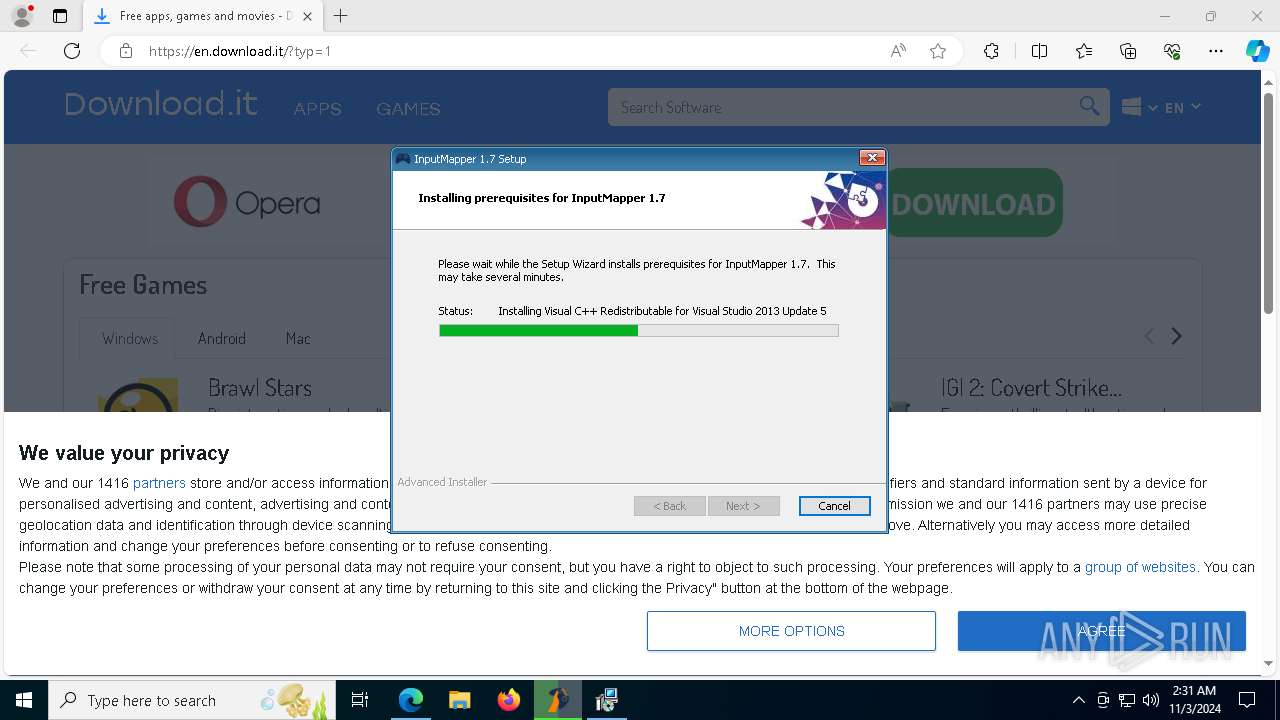The image size is (1280, 720).
Task: Open Browser essentials heart icon
Action: (1172, 51)
